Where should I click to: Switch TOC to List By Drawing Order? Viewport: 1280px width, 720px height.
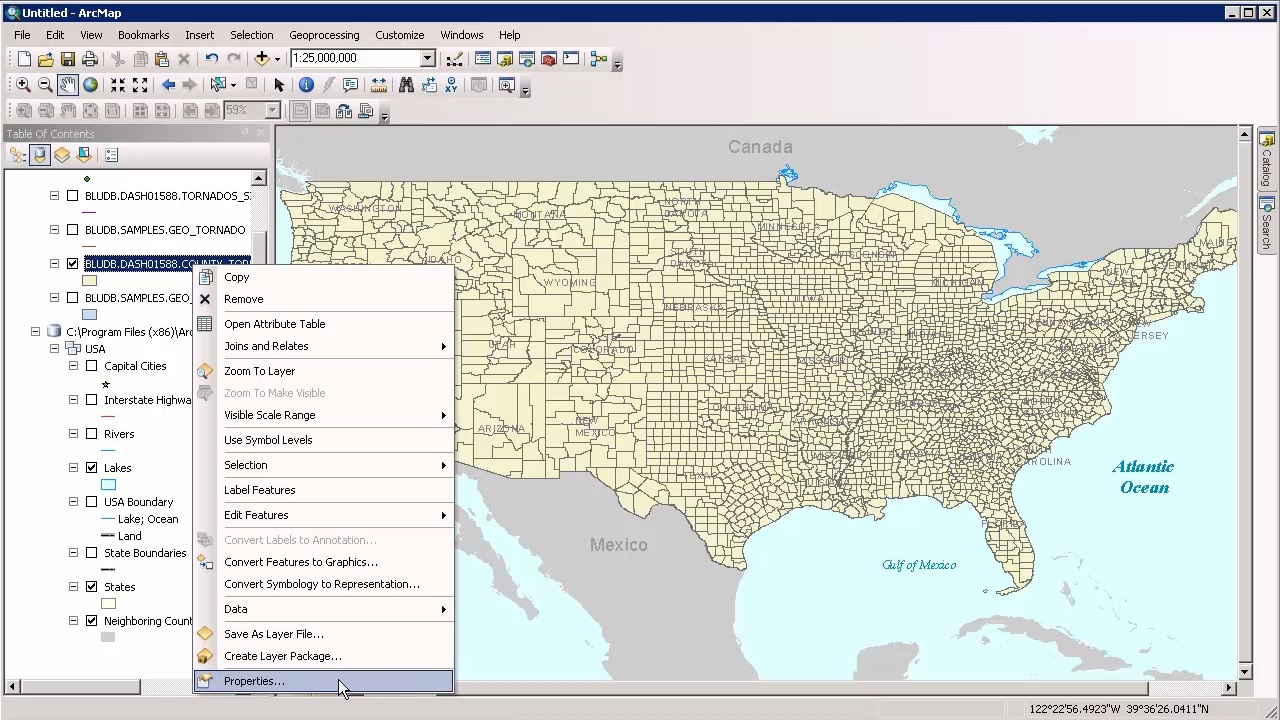click(x=17, y=155)
